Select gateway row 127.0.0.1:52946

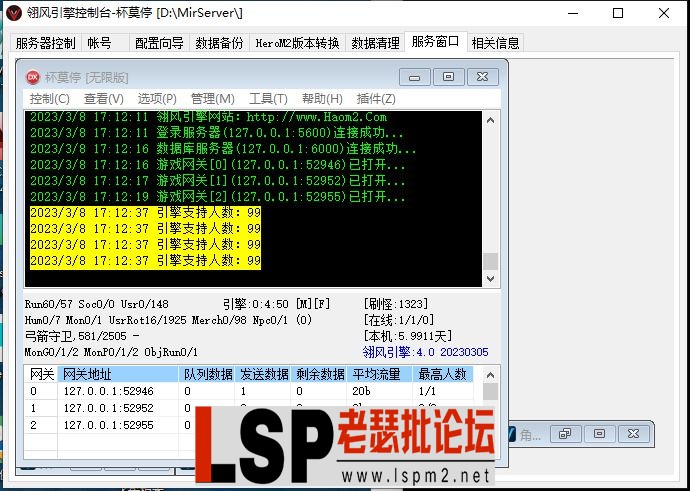(x=249, y=391)
